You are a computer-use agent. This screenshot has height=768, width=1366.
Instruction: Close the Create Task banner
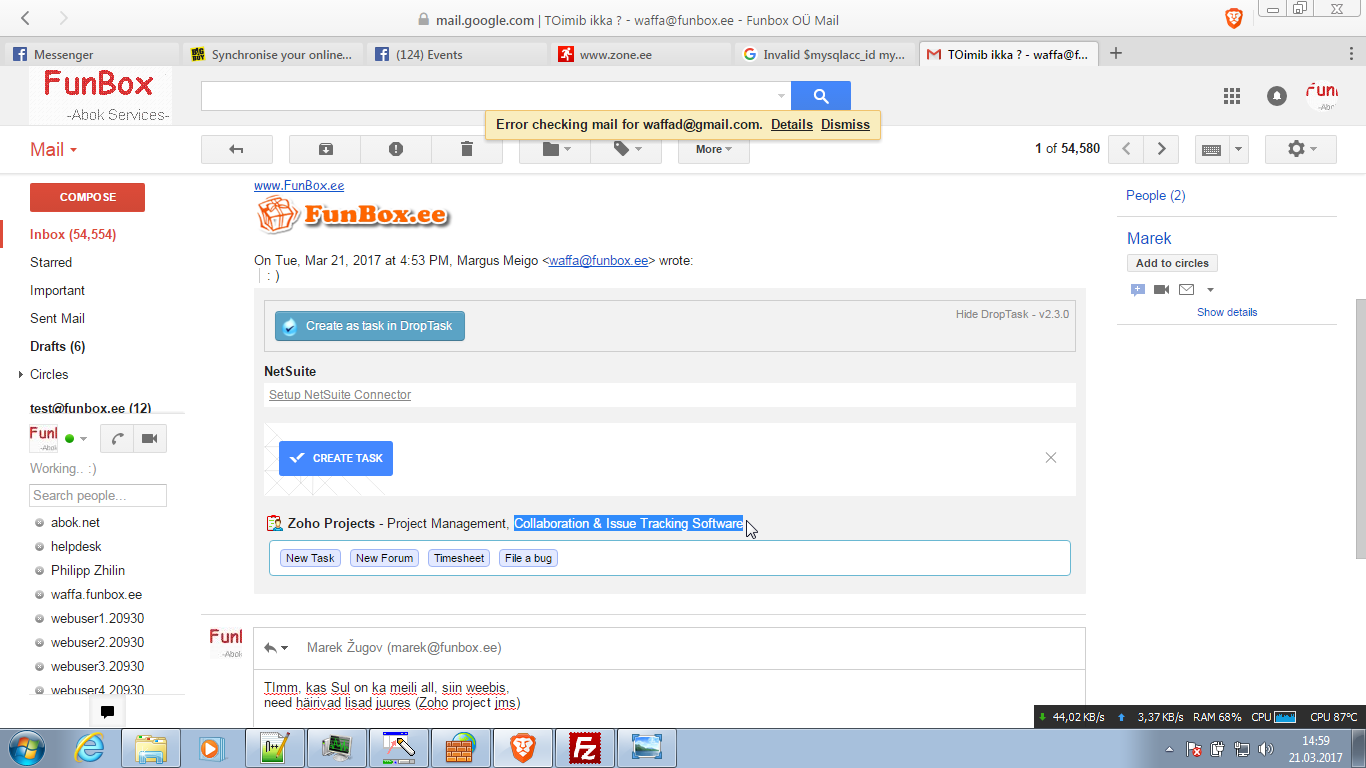coord(1050,458)
